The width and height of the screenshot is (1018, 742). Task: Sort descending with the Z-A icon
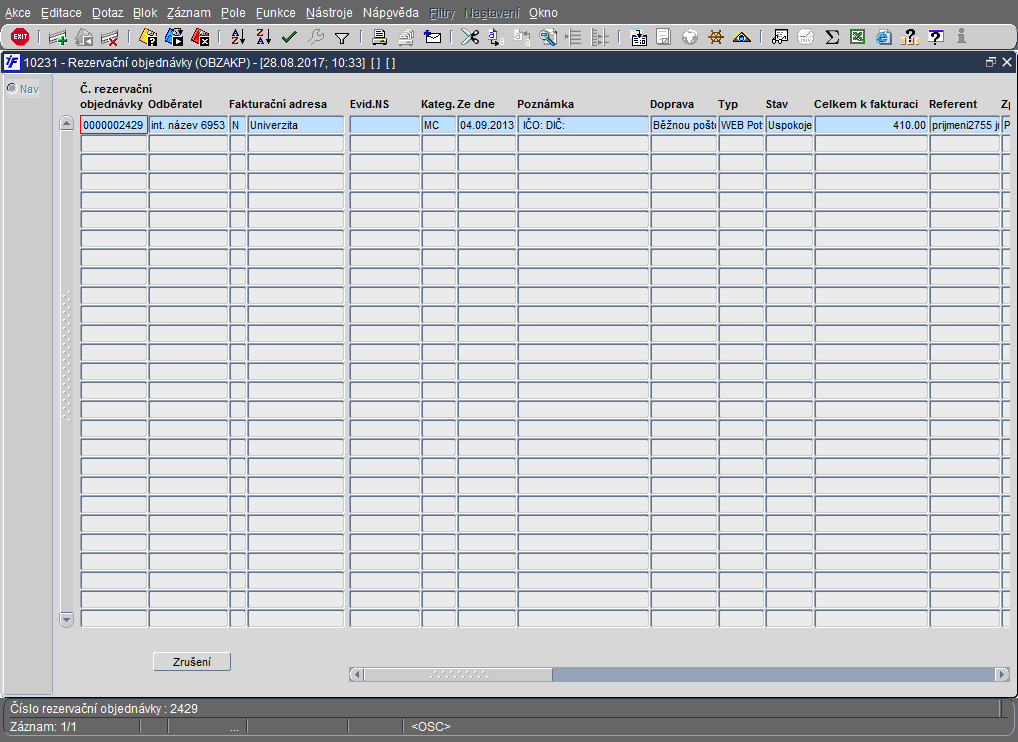263,38
